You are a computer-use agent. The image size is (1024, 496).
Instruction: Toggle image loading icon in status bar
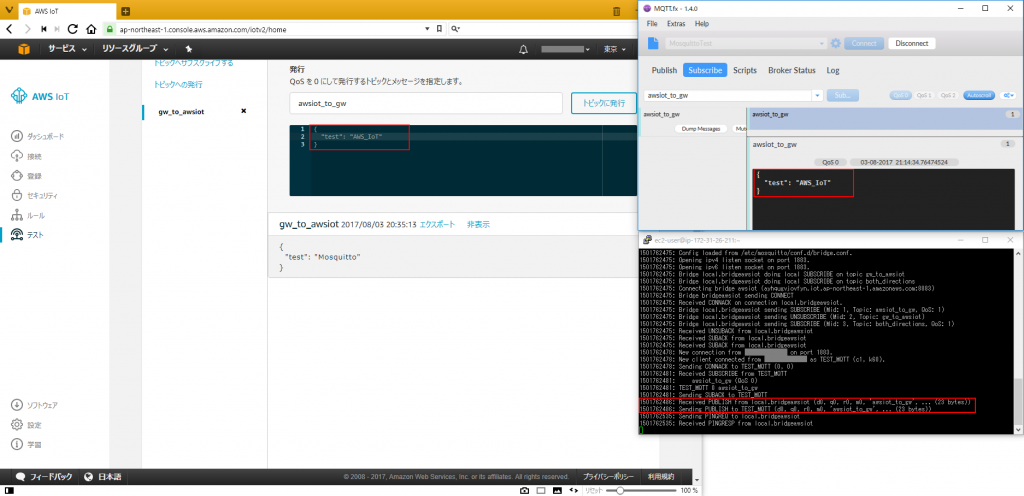pos(557,490)
